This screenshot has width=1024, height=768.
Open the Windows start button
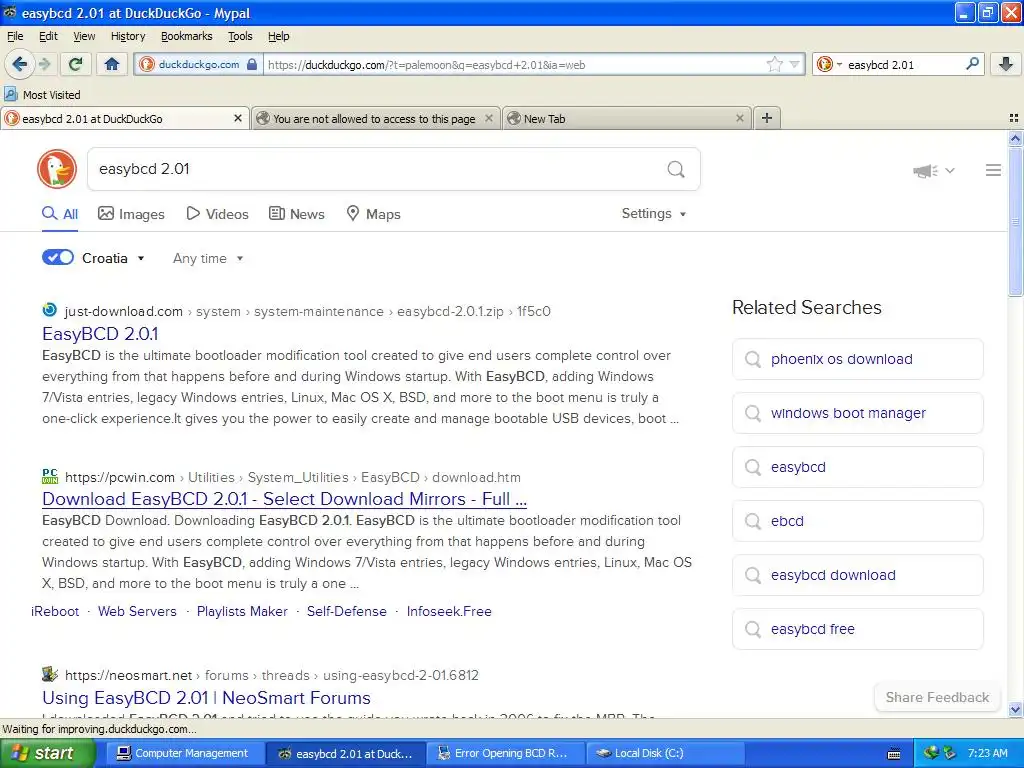47,753
